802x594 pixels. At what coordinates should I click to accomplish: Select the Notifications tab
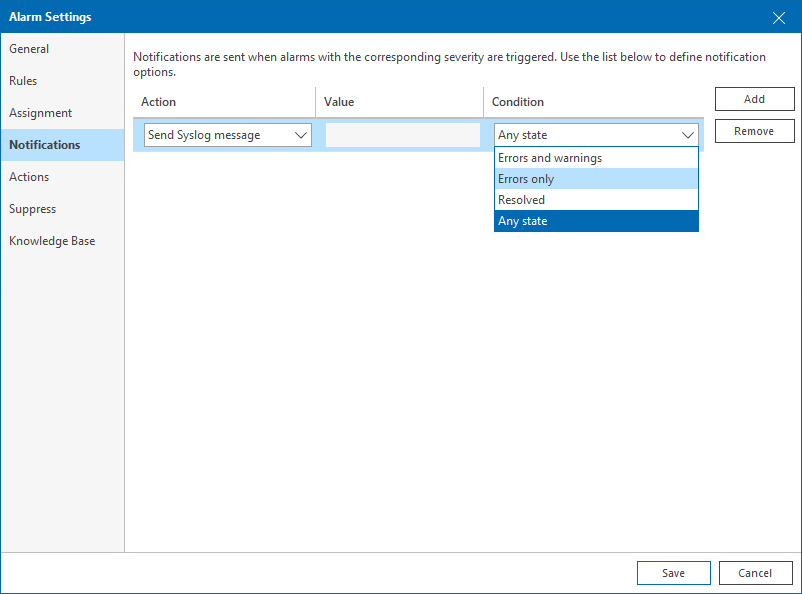point(45,145)
